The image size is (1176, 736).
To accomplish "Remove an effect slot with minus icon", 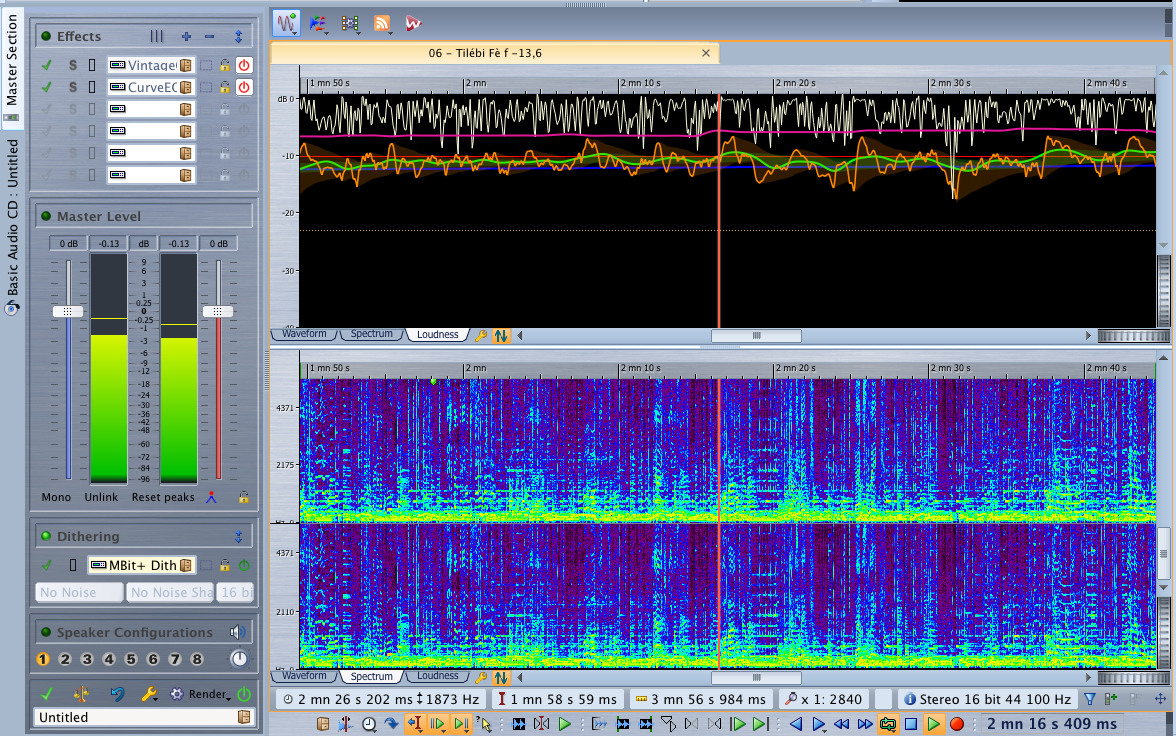I will tap(209, 36).
